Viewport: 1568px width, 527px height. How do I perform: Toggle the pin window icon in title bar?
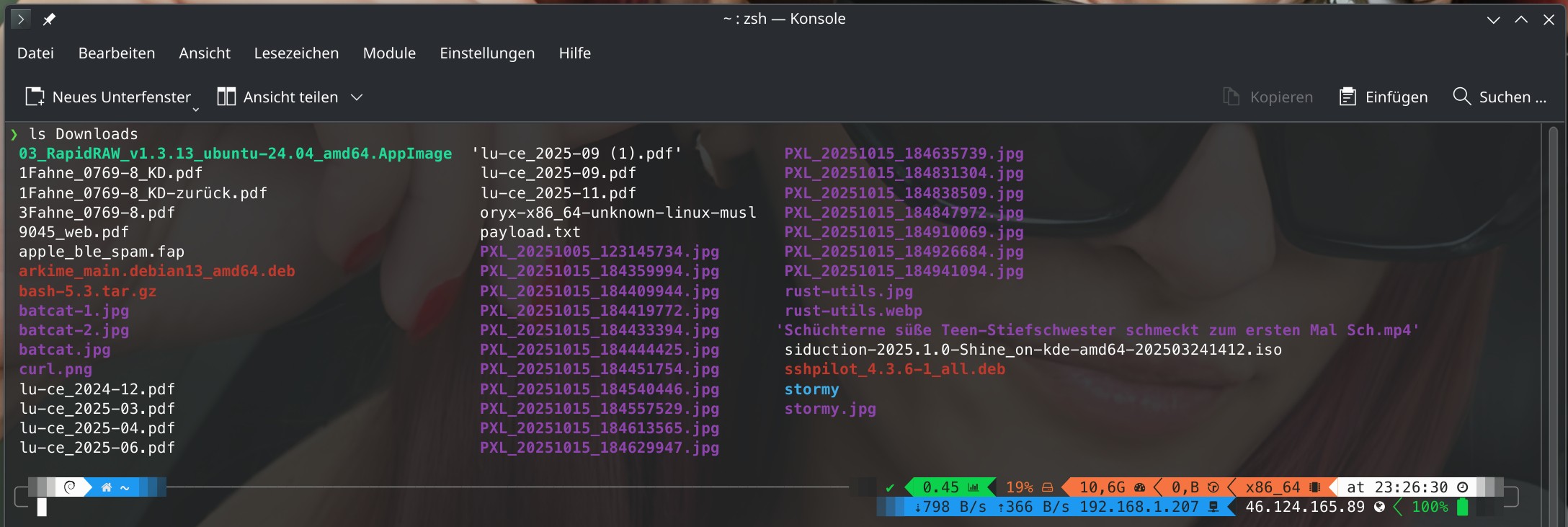[49, 19]
